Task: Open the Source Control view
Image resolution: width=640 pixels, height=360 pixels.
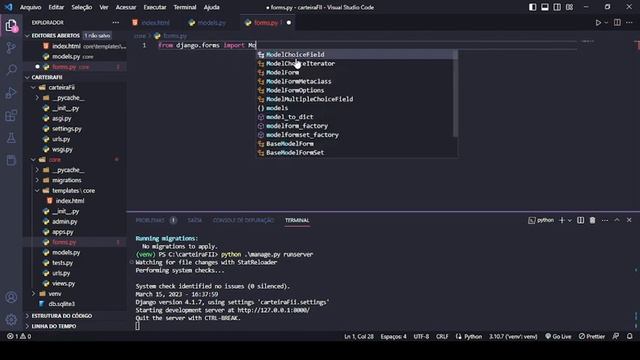Action: coord(11,48)
